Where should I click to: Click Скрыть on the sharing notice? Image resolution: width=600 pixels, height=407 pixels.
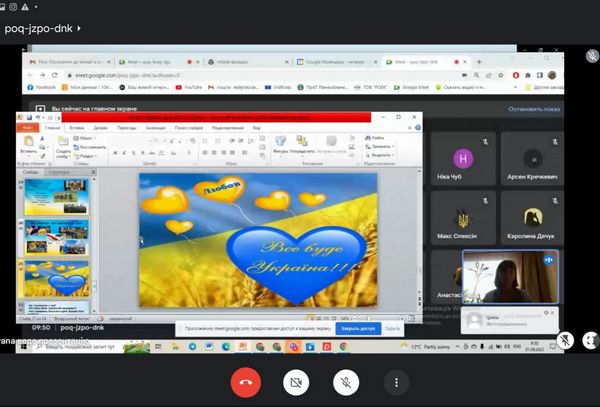(392, 328)
